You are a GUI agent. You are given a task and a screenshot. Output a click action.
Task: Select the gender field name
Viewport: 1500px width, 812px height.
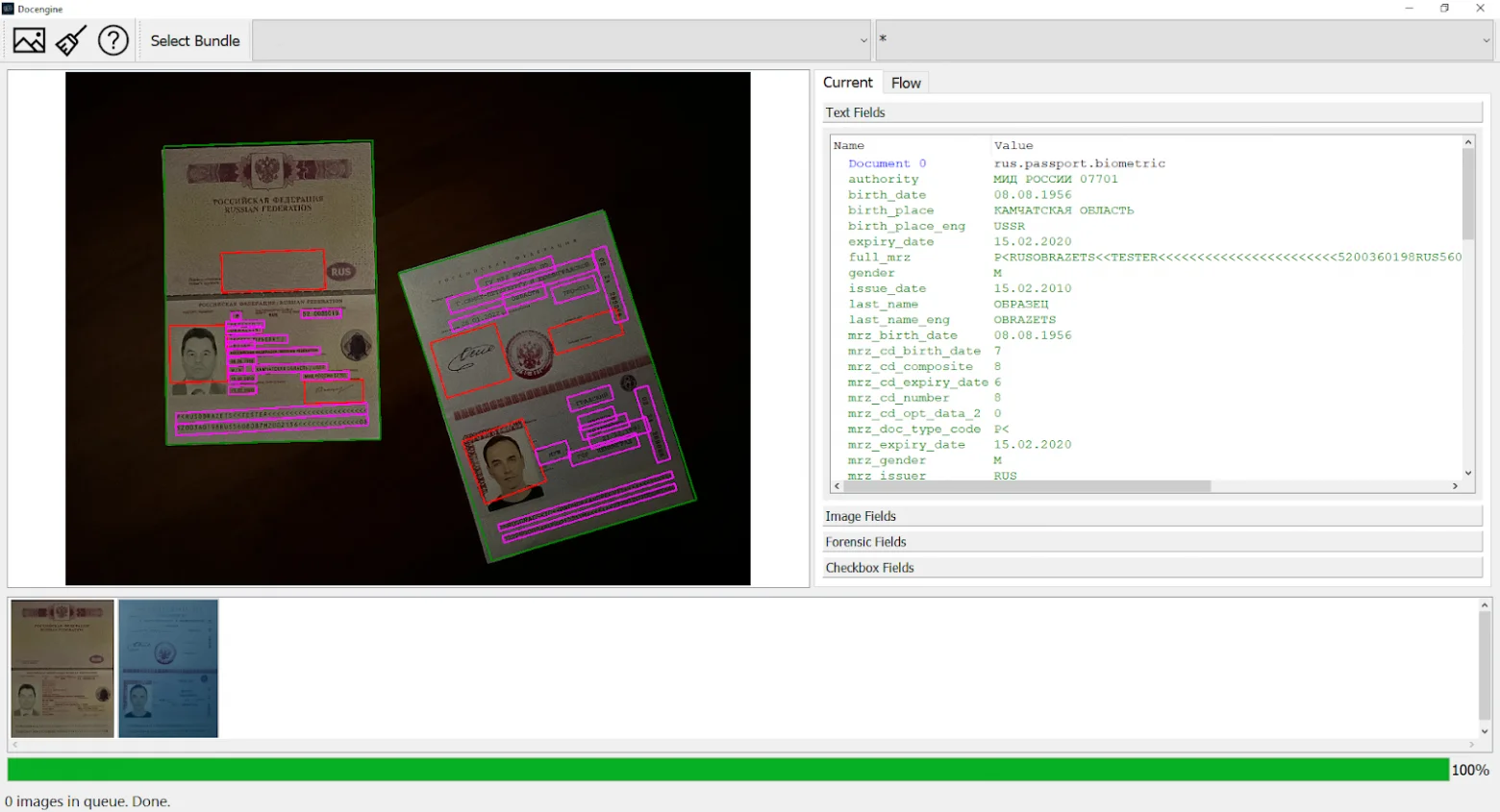(871, 273)
